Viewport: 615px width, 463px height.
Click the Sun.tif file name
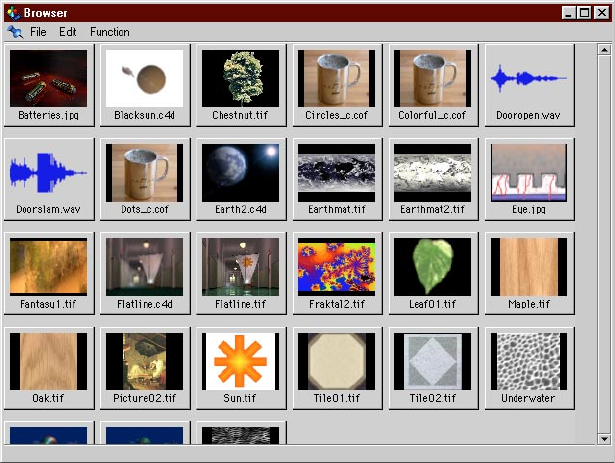coord(240,398)
